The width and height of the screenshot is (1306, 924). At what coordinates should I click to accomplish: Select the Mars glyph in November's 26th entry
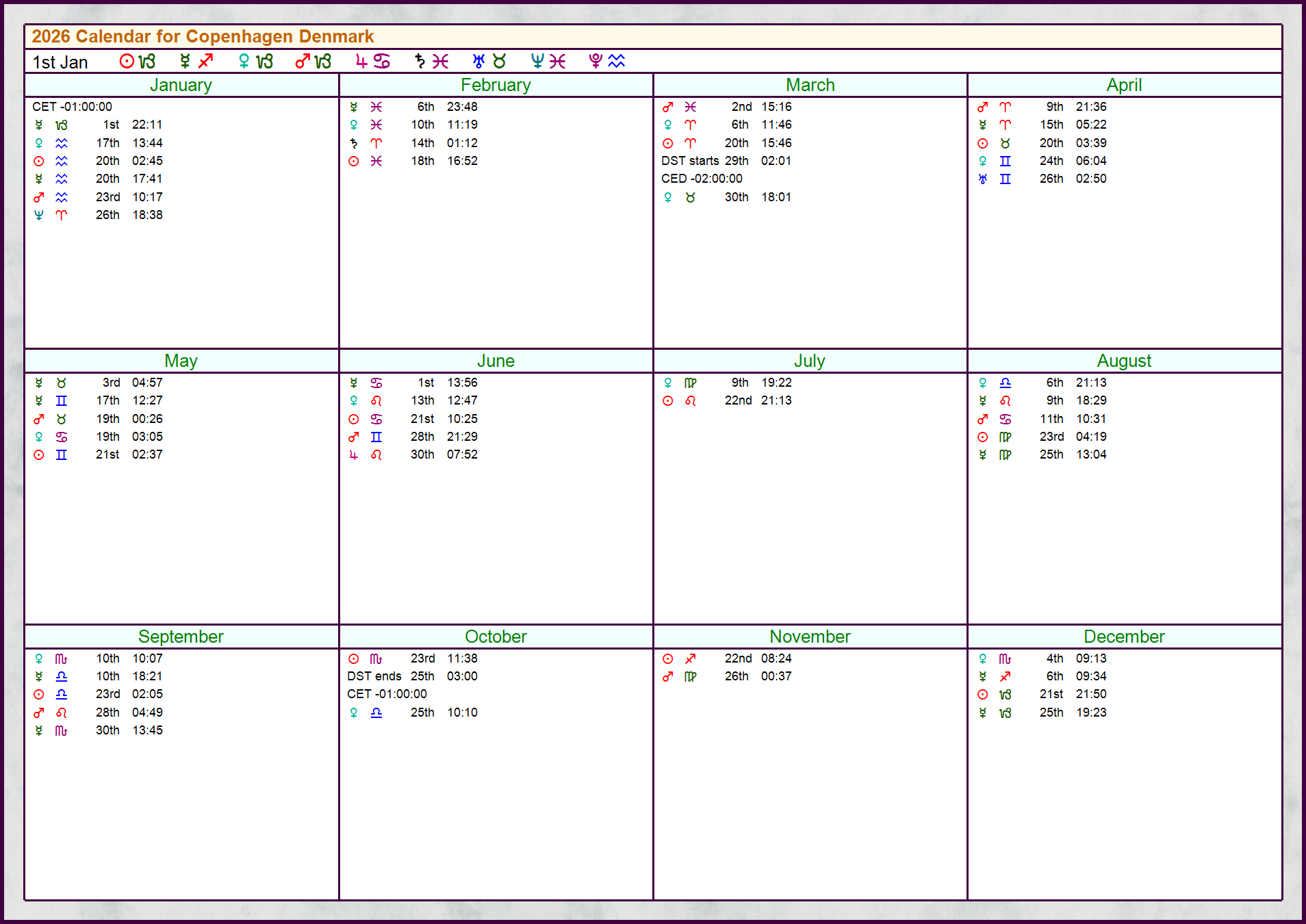[668, 677]
